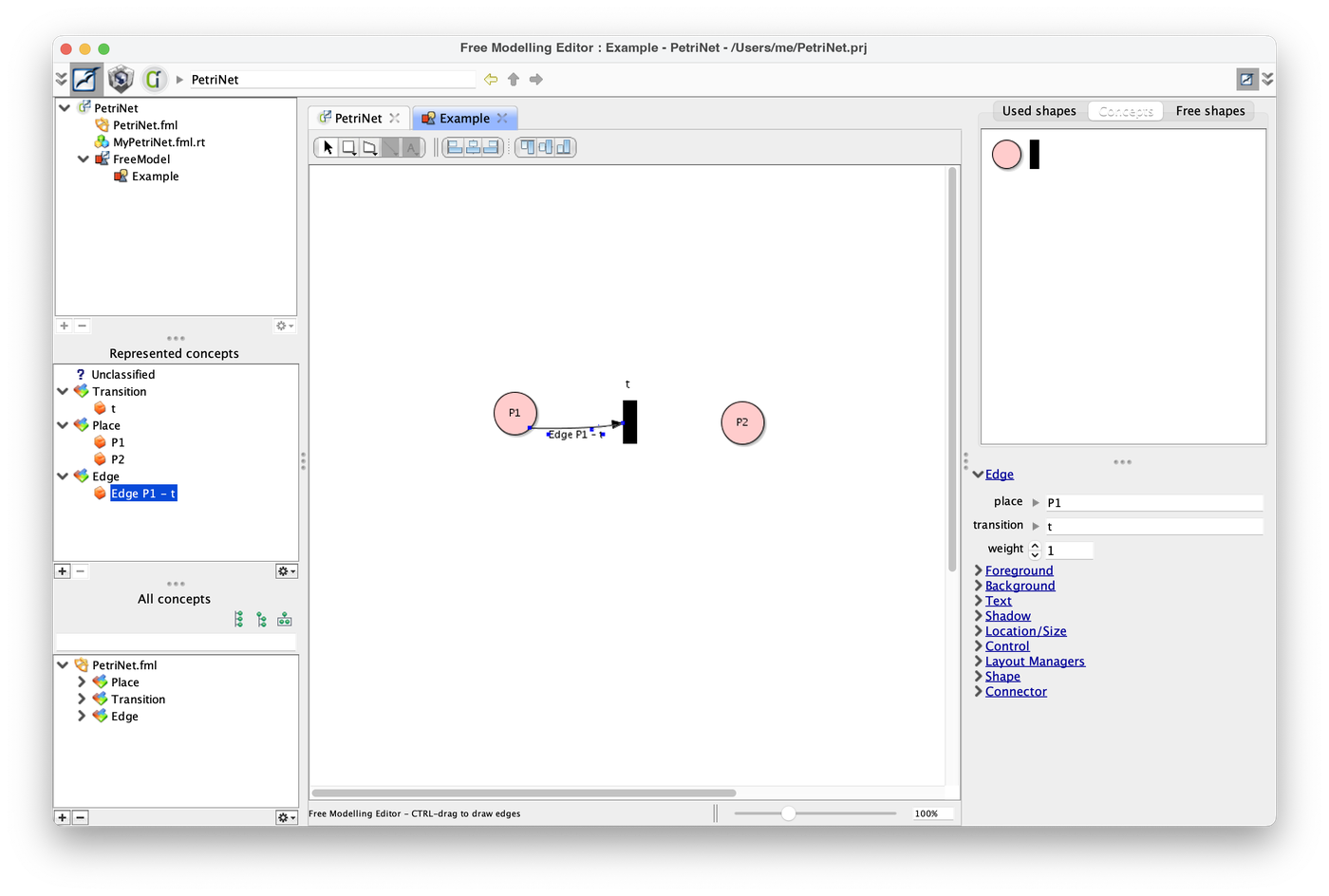
Task: Collapse the Transition represented concept
Action: coord(63,391)
